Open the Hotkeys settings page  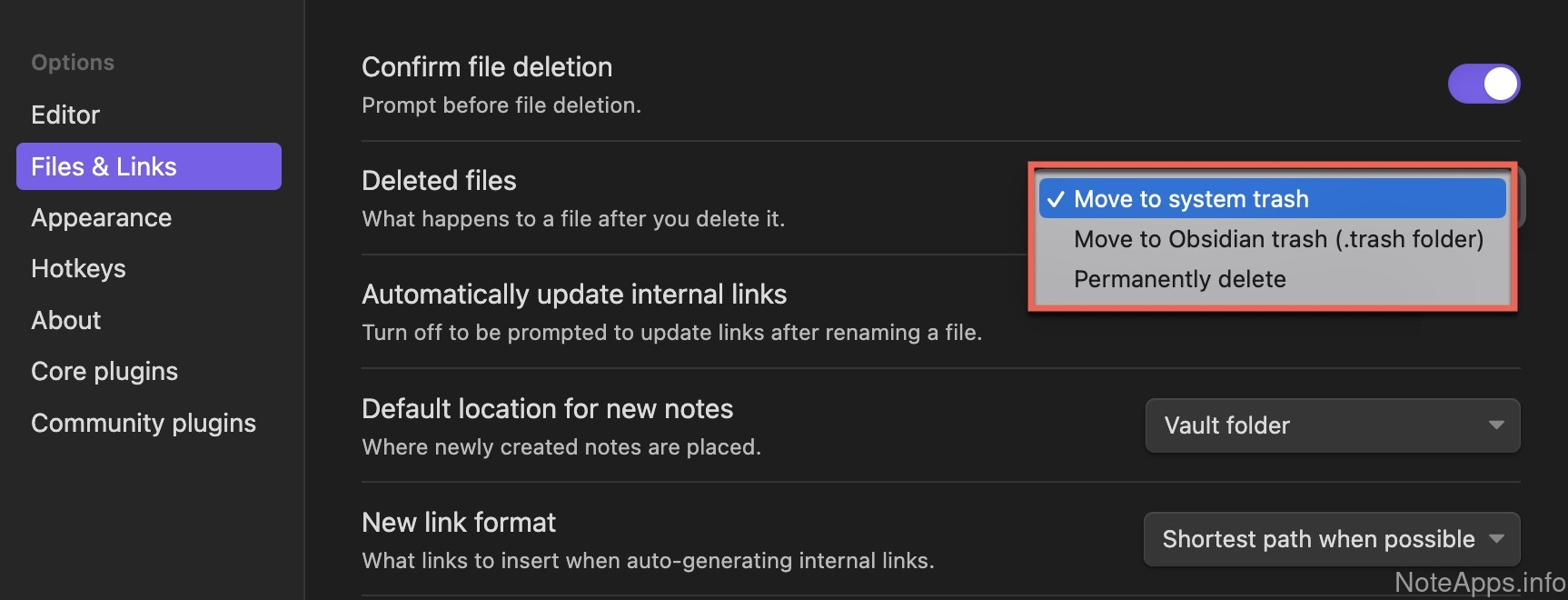[78, 269]
